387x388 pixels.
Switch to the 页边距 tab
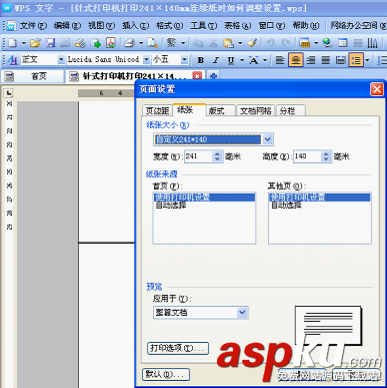(157, 111)
